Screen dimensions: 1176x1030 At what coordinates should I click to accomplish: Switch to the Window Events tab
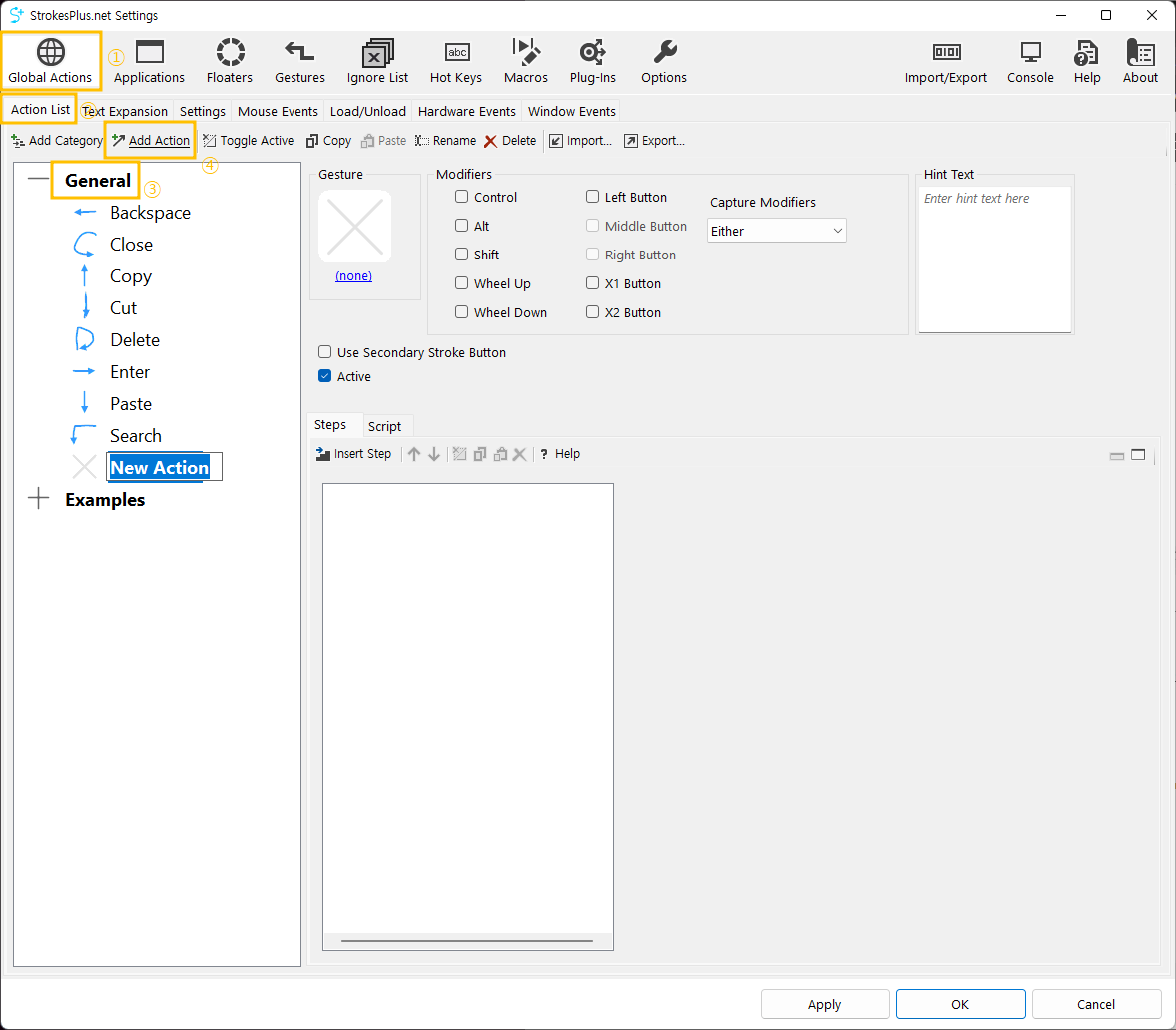pos(572,111)
